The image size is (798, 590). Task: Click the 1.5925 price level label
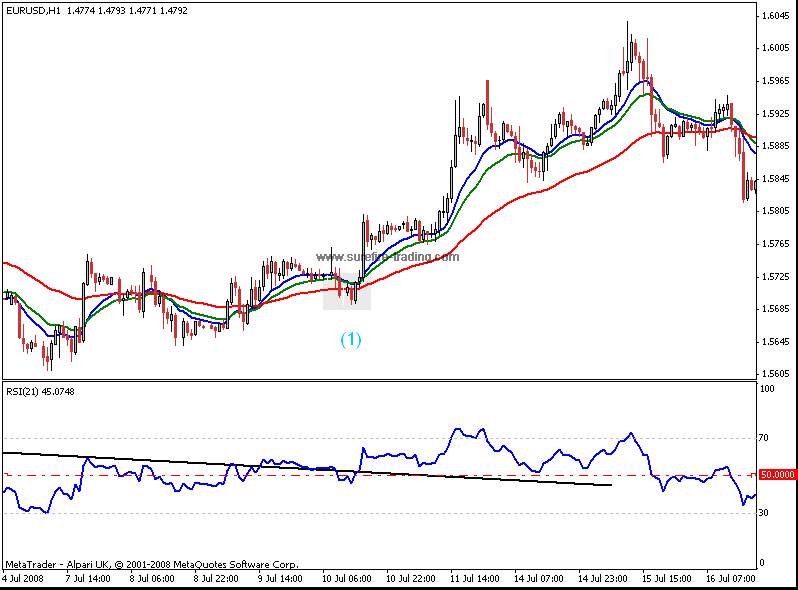pos(776,114)
